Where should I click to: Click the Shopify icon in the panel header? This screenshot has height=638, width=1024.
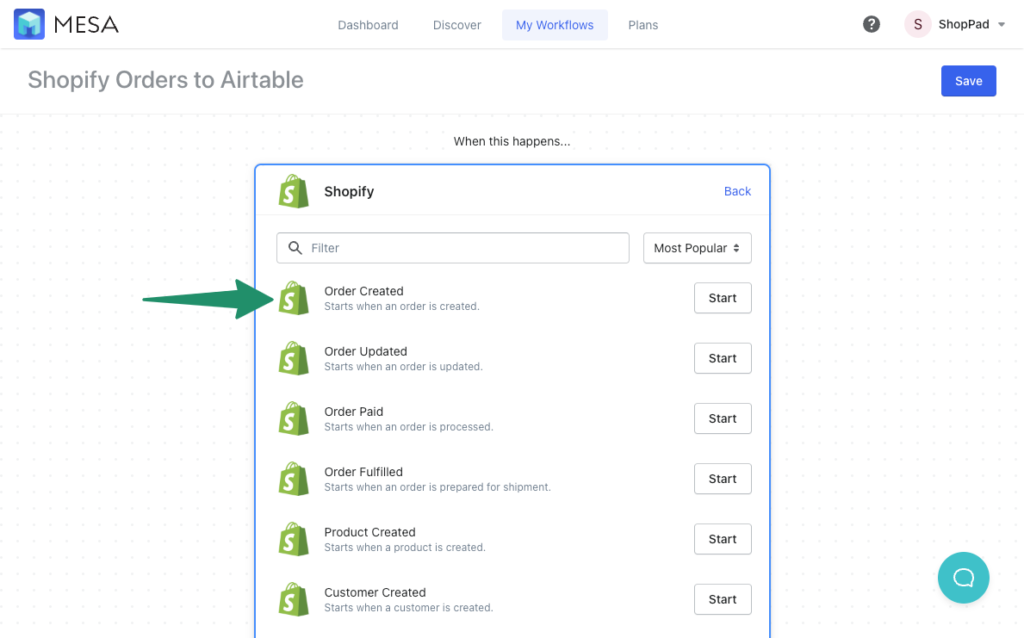click(293, 191)
